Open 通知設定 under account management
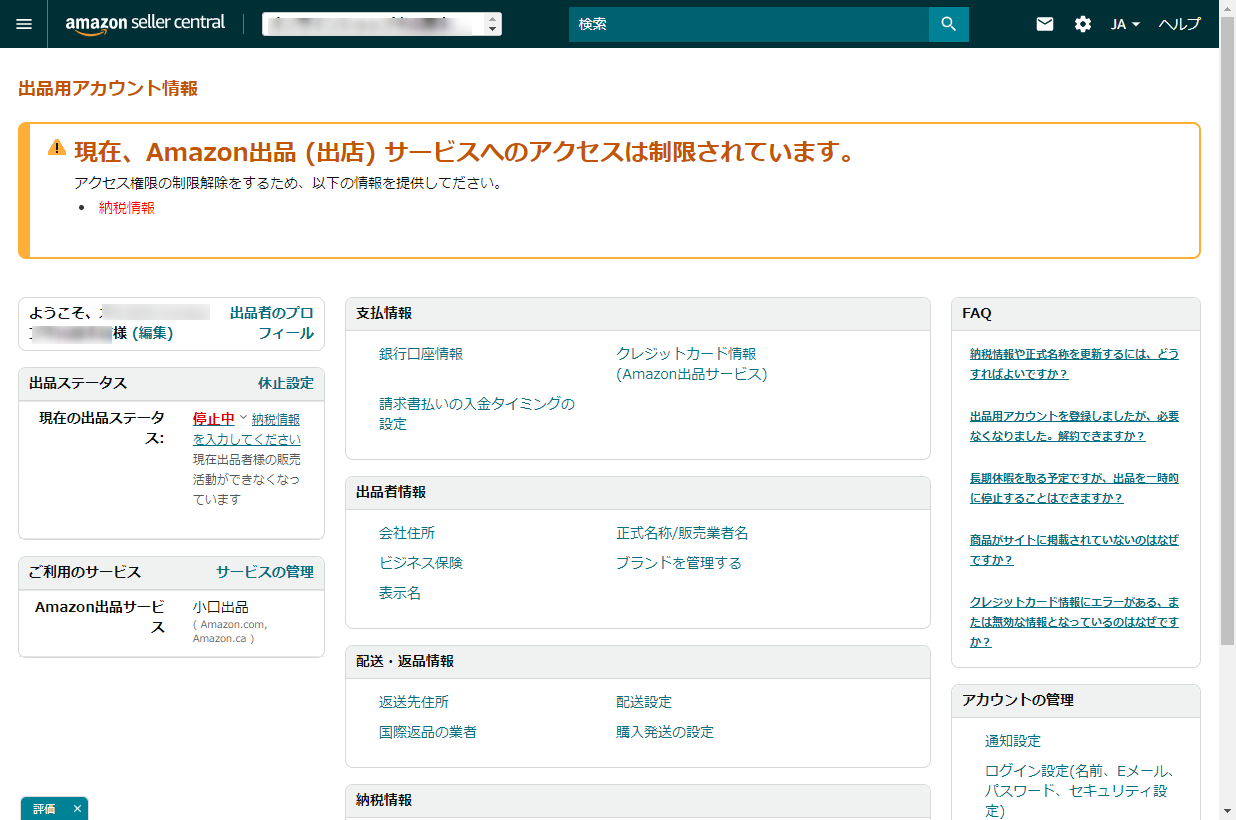This screenshot has width=1236, height=820. pyautogui.click(x=1012, y=741)
